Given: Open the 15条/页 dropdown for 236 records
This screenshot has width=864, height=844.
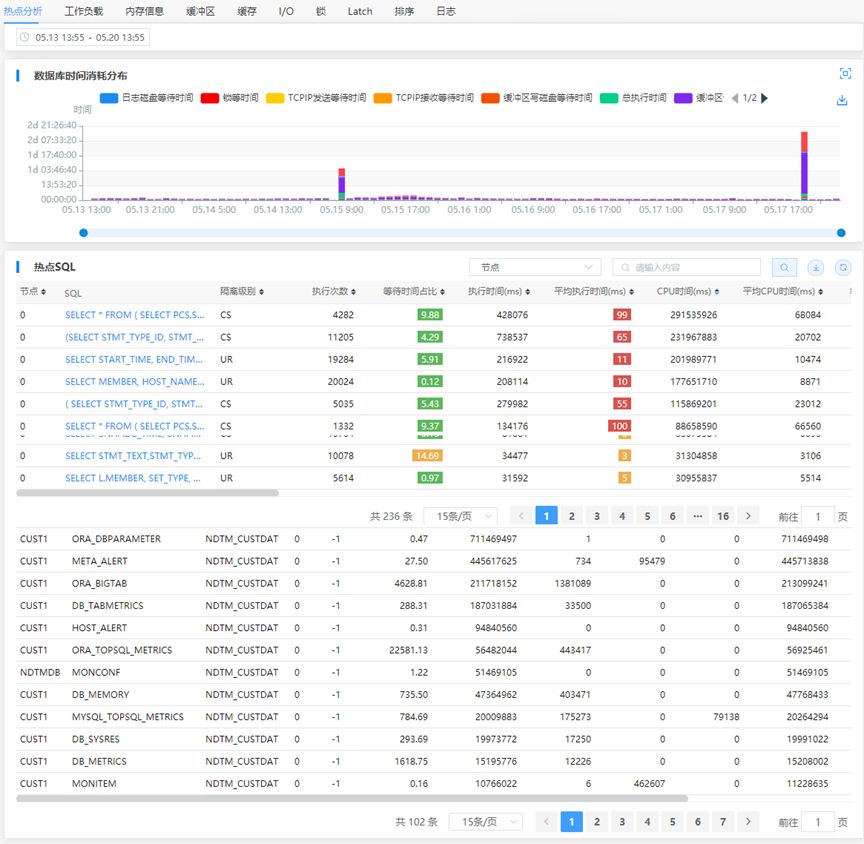Looking at the screenshot, I should (460, 516).
